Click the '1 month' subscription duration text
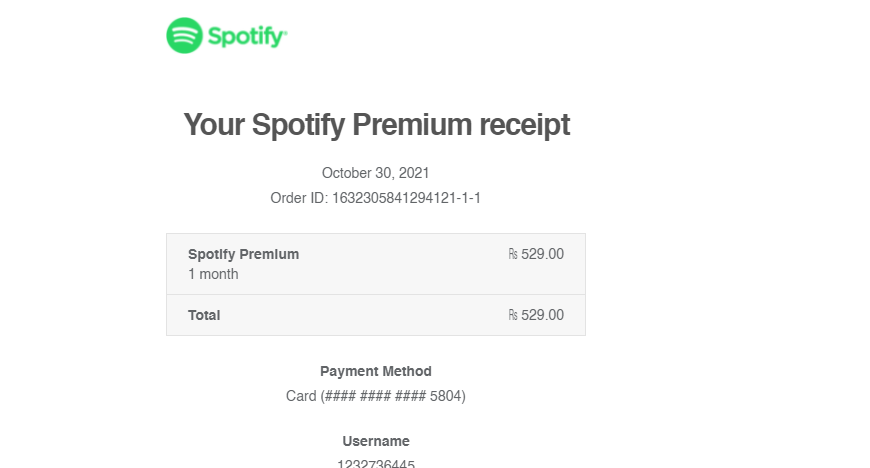Image resolution: width=870 pixels, height=468 pixels. click(213, 274)
